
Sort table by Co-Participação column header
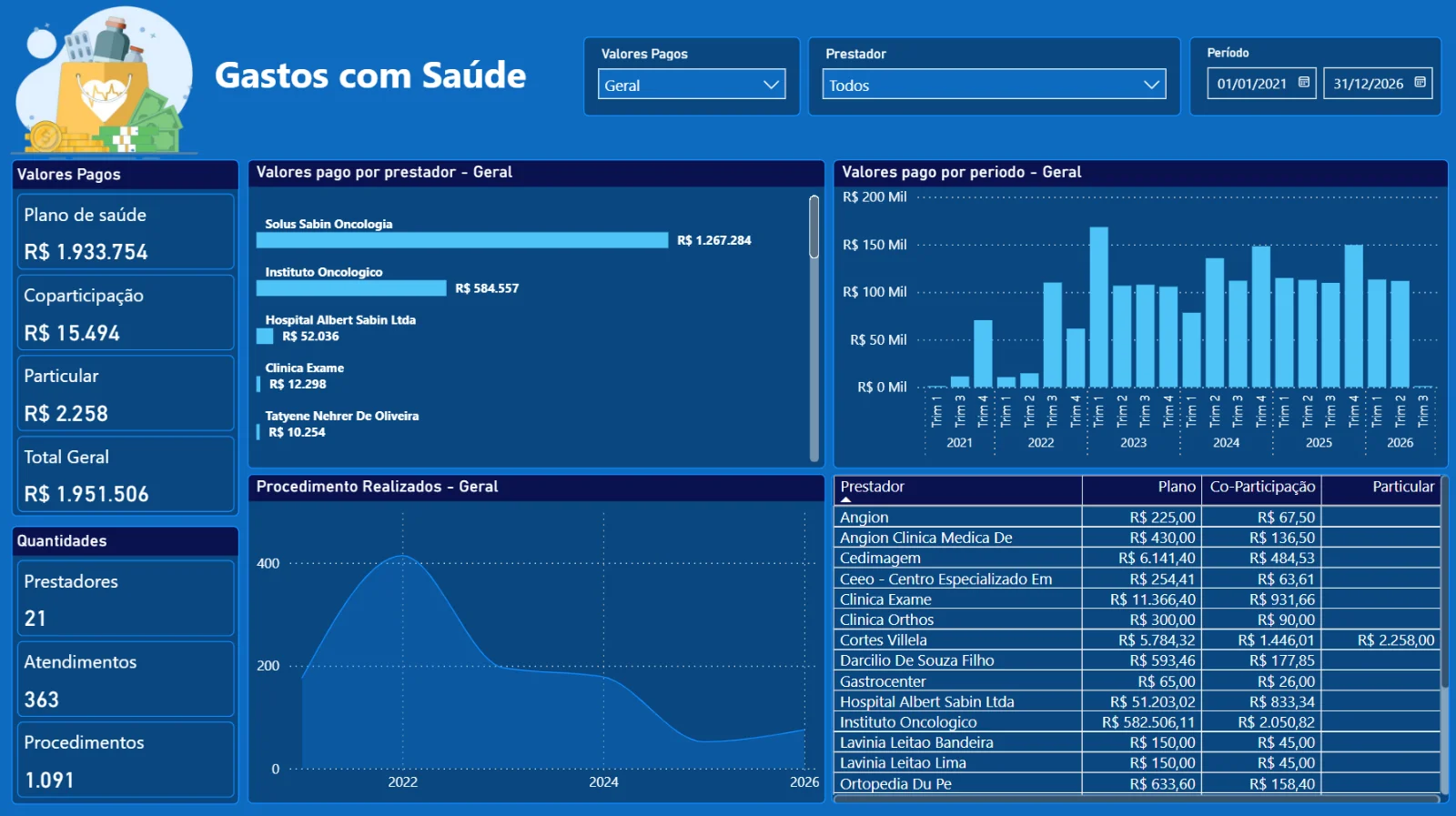tap(1262, 487)
